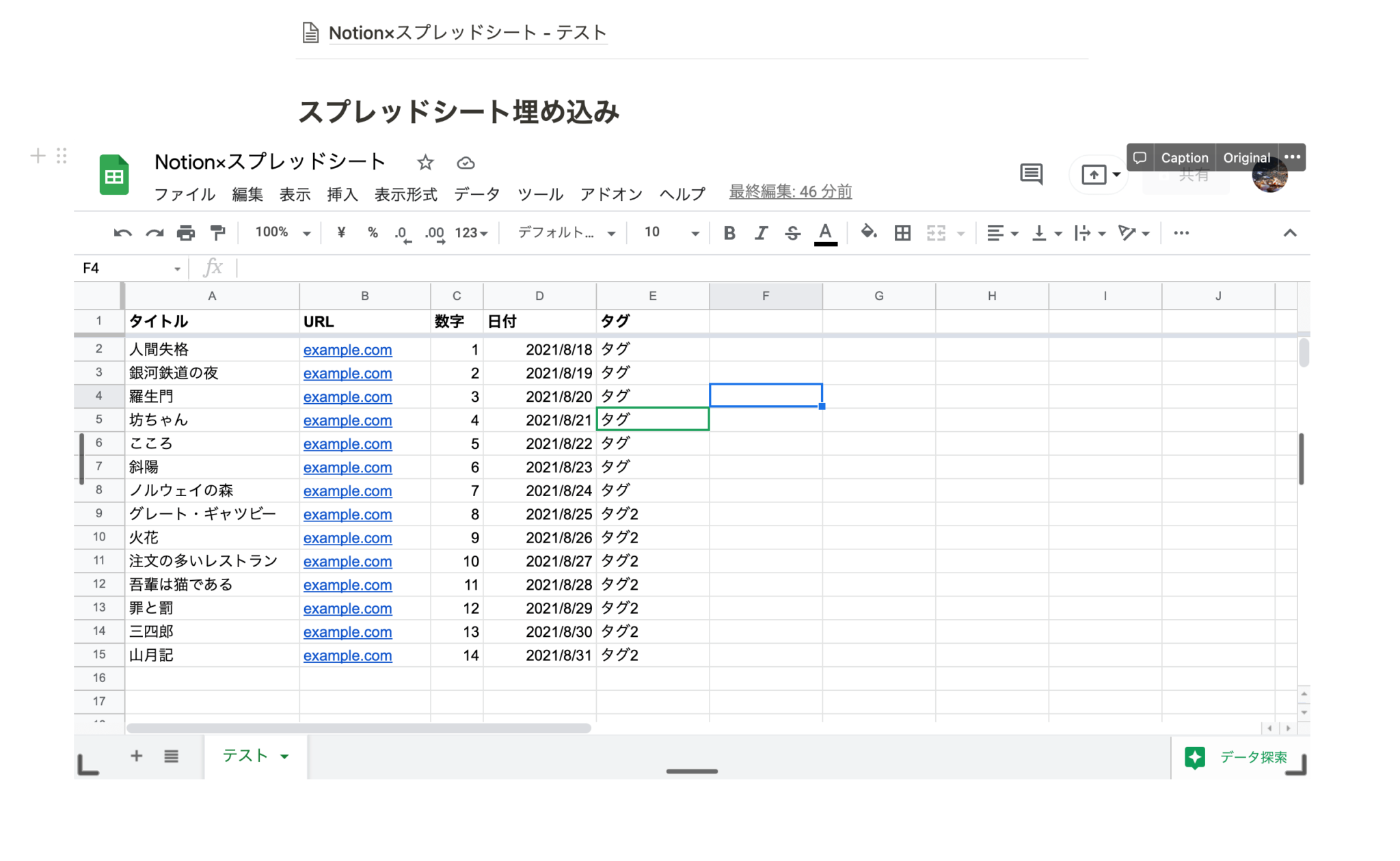
Task: Open the データ menu
Action: point(476,193)
